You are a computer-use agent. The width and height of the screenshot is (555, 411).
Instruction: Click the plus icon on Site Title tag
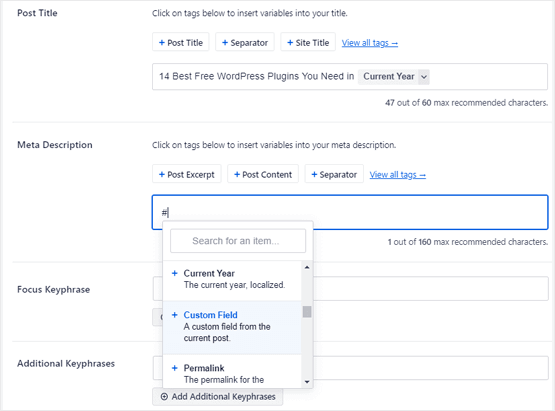click(x=290, y=43)
